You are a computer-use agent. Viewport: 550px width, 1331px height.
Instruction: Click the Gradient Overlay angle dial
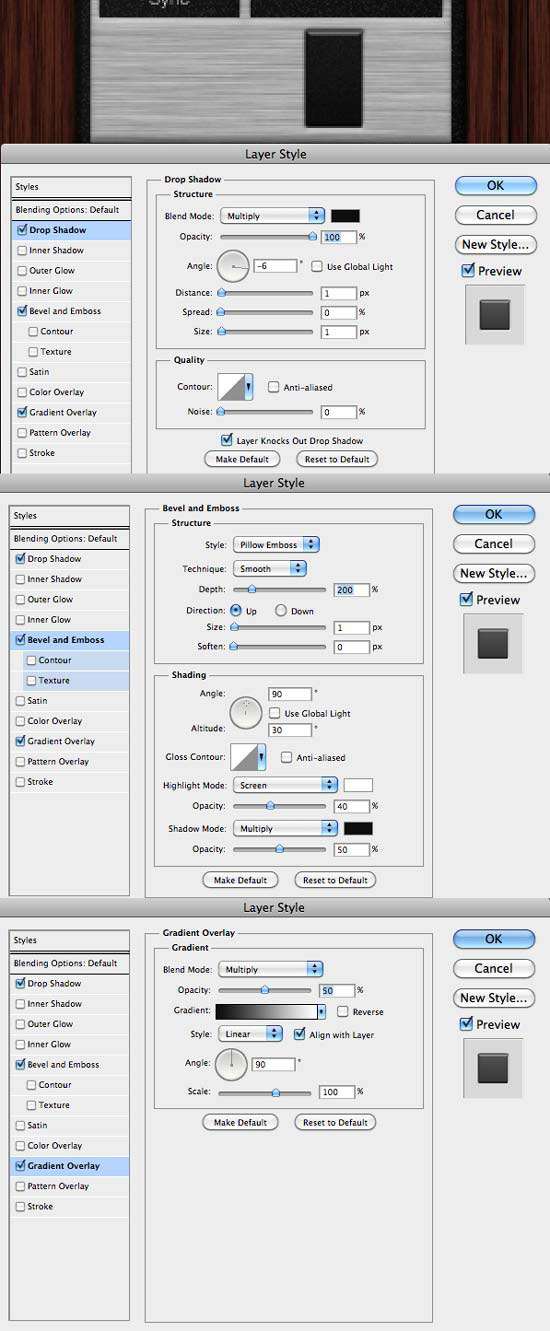click(231, 1064)
